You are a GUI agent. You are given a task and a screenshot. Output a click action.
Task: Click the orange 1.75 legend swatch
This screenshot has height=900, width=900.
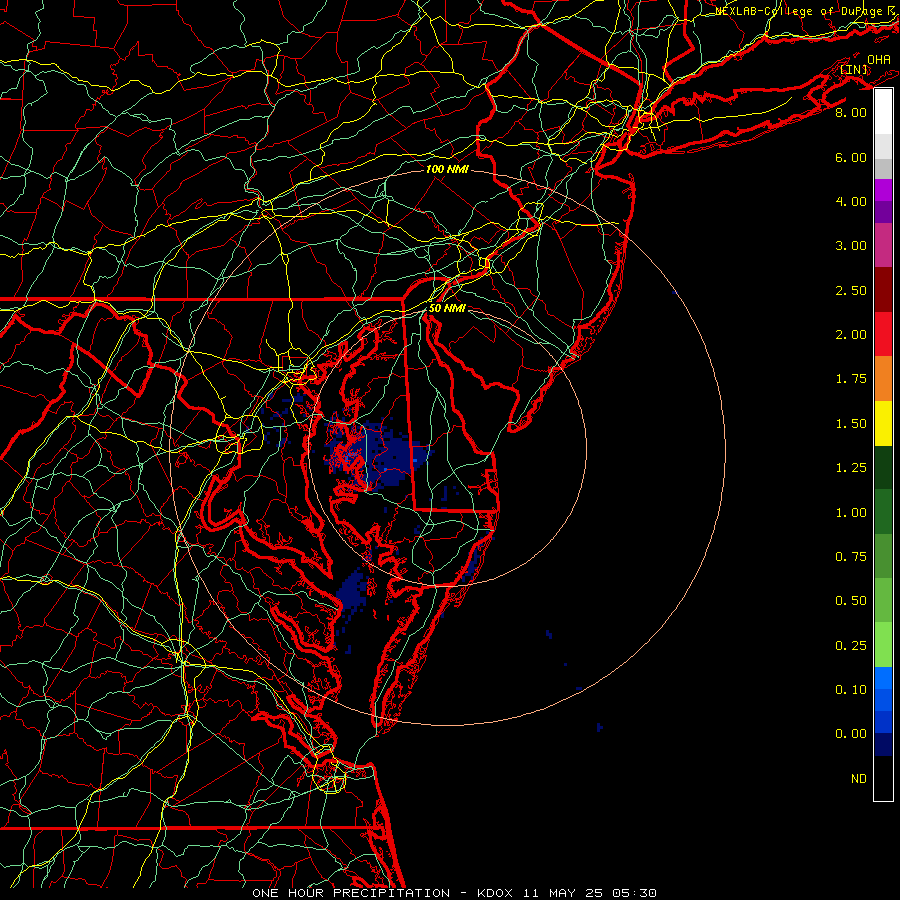[883, 379]
